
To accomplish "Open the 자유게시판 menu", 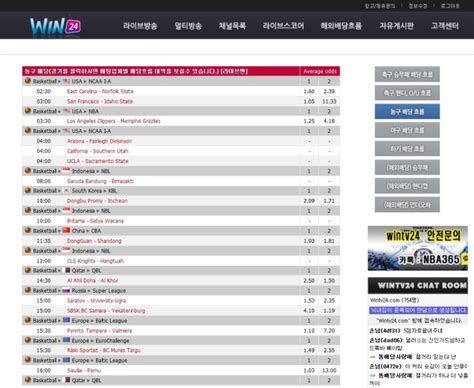I will [x=396, y=26].
